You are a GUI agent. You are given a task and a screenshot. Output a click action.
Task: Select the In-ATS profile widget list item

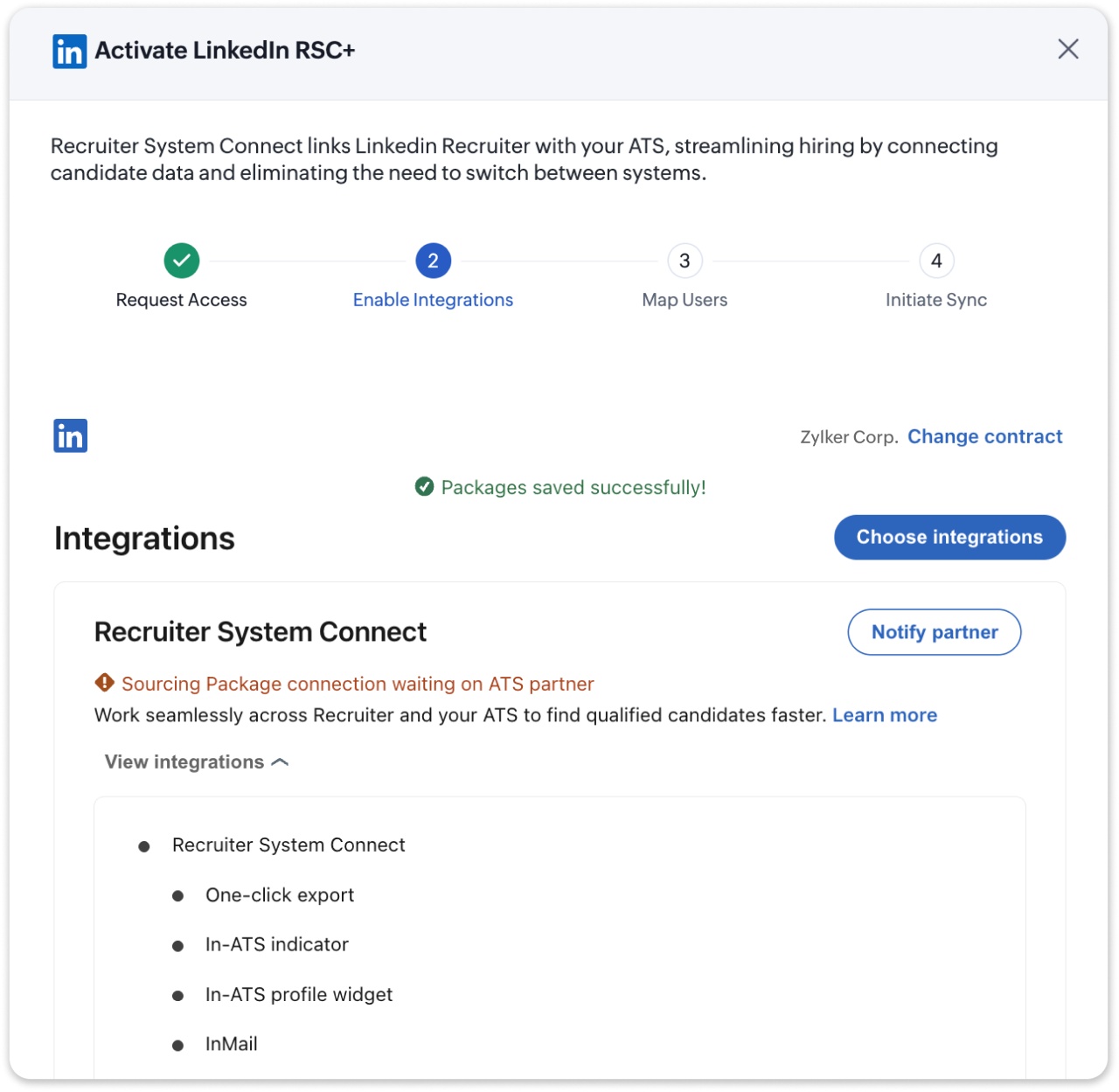point(299,994)
